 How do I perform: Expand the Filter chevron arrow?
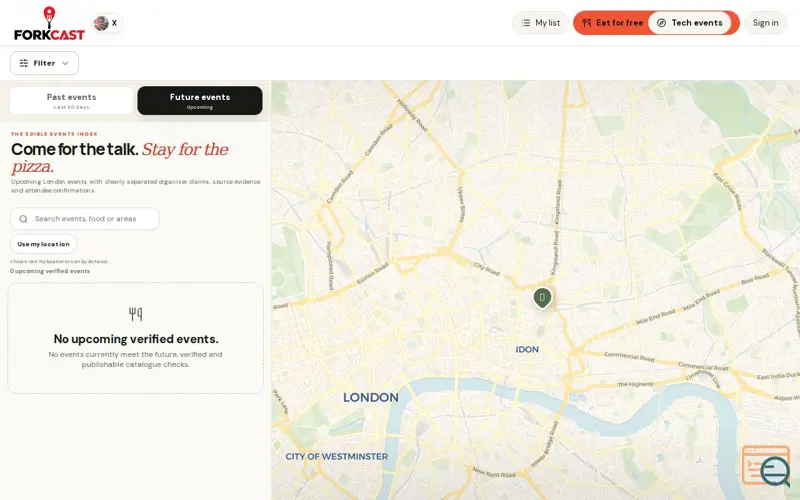click(x=65, y=63)
